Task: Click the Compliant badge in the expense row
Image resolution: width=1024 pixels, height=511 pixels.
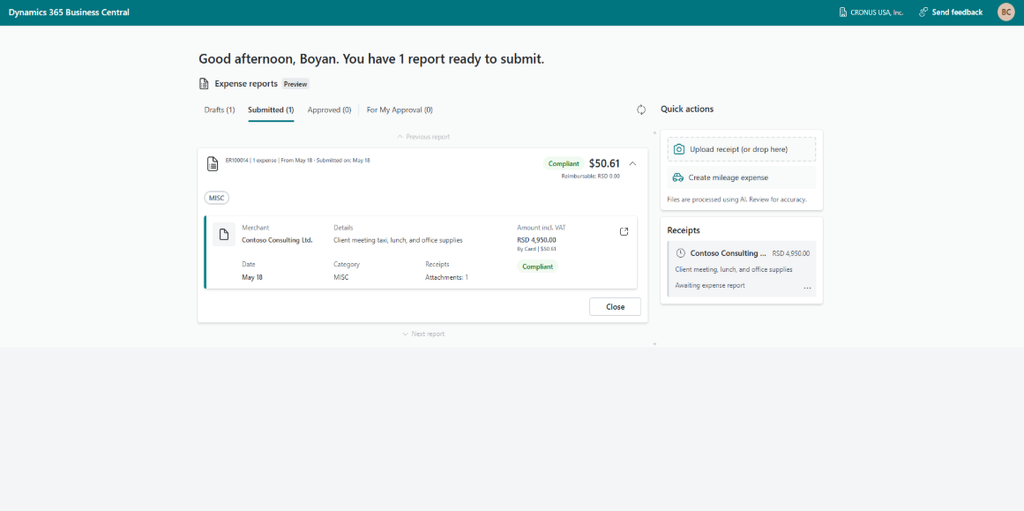Action: [537, 266]
